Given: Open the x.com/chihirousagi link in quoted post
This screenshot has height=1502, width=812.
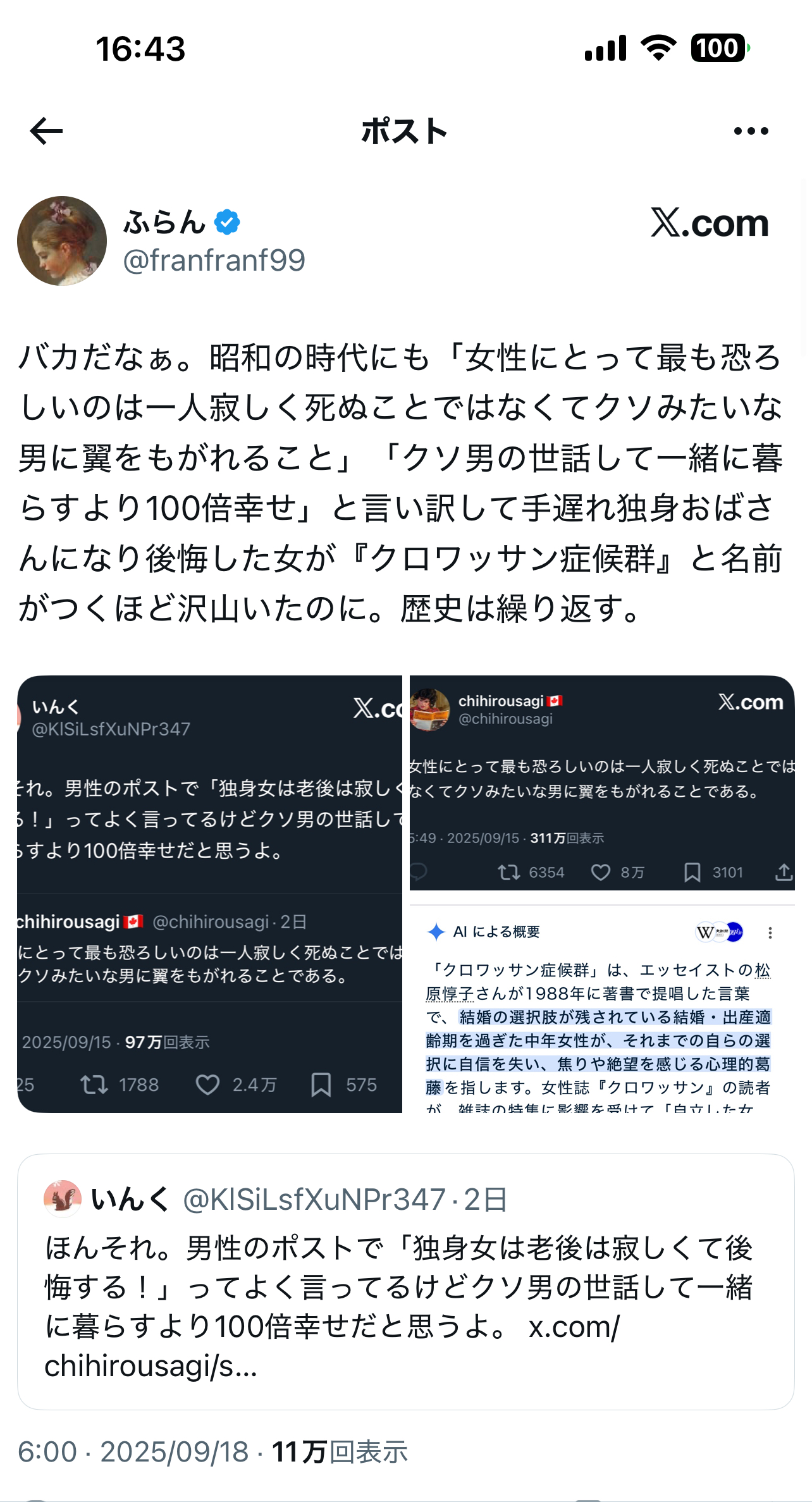Looking at the screenshot, I should [332, 1347].
